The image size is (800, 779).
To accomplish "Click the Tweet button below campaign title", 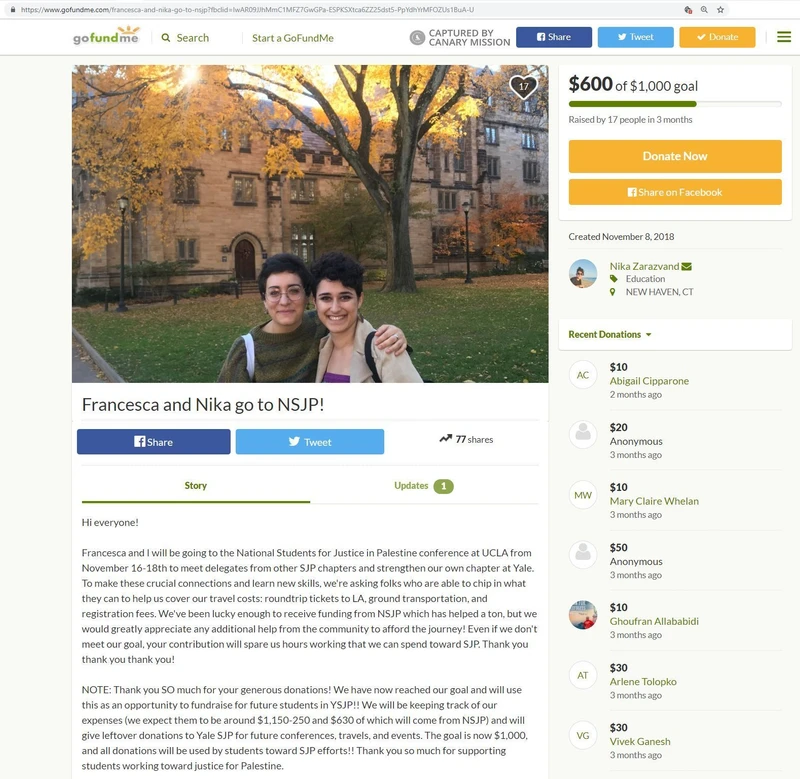I will point(310,442).
